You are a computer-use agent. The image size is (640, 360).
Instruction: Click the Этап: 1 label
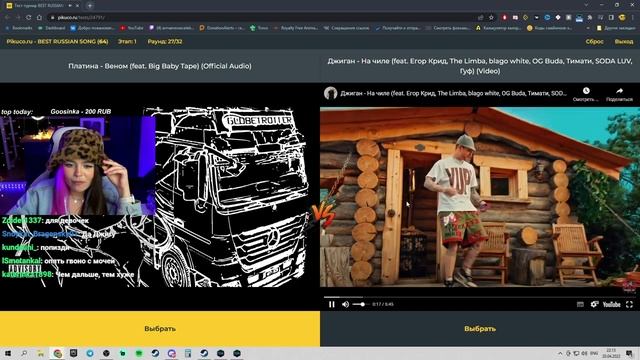click(127, 42)
